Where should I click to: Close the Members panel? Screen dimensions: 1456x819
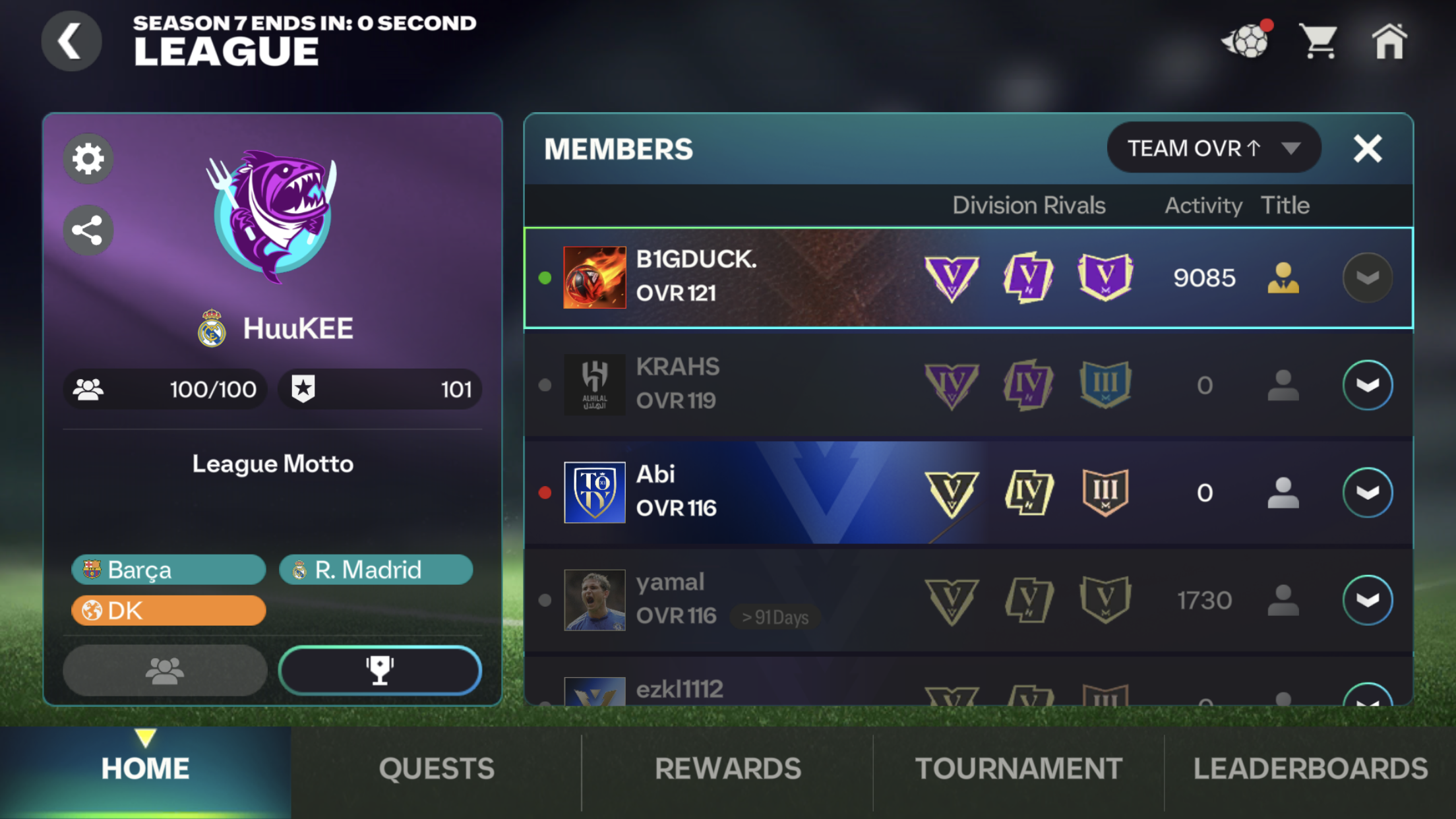click(x=1368, y=148)
